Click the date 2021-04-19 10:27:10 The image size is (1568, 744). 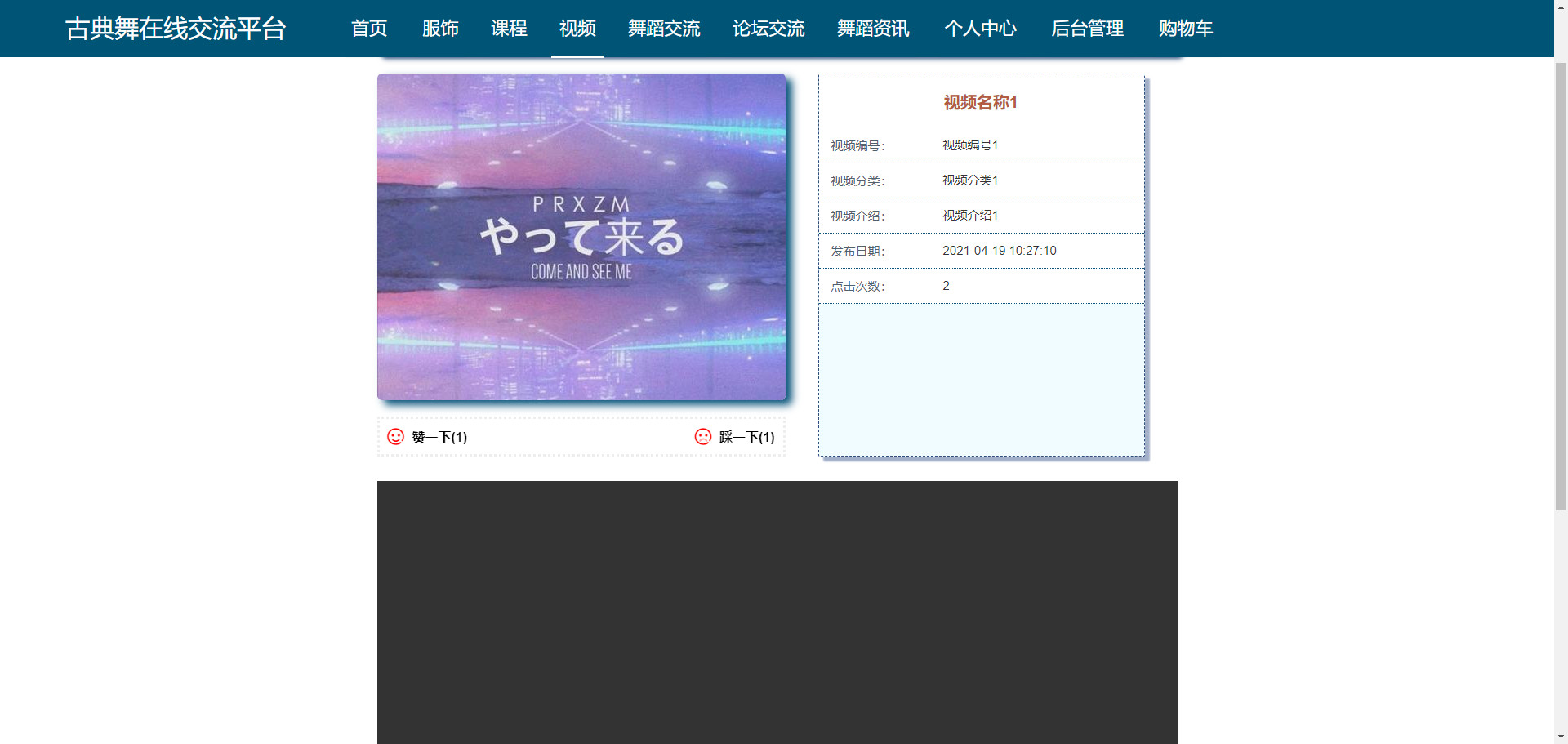click(x=1000, y=251)
